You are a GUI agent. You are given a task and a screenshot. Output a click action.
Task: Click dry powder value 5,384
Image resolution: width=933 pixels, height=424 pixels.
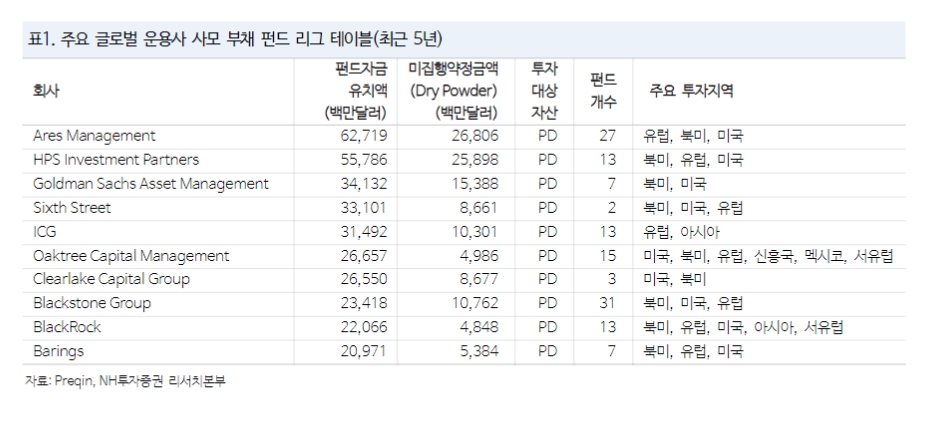click(479, 351)
